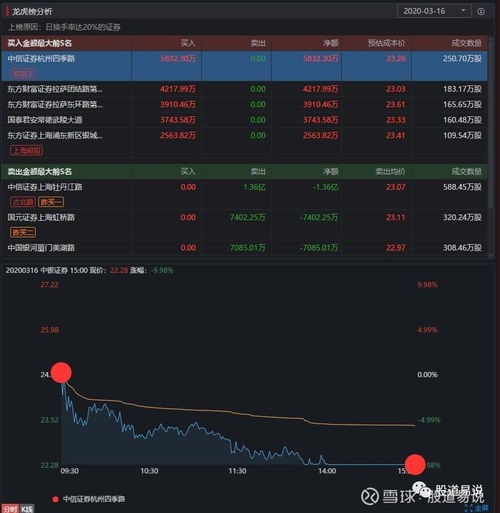Click the red trade marker at 09:30
Screen dimensions: 500x513
tap(61, 373)
